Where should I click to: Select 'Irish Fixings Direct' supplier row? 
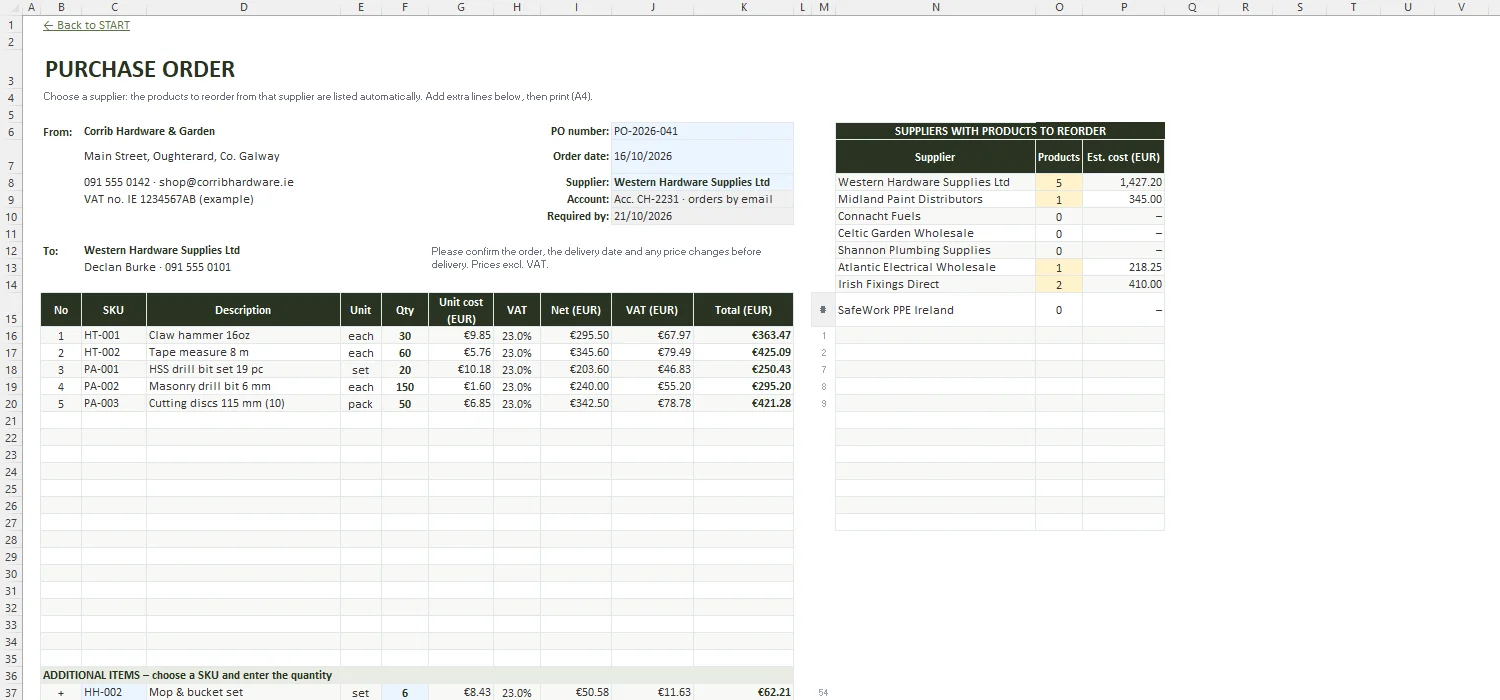[x=935, y=284]
